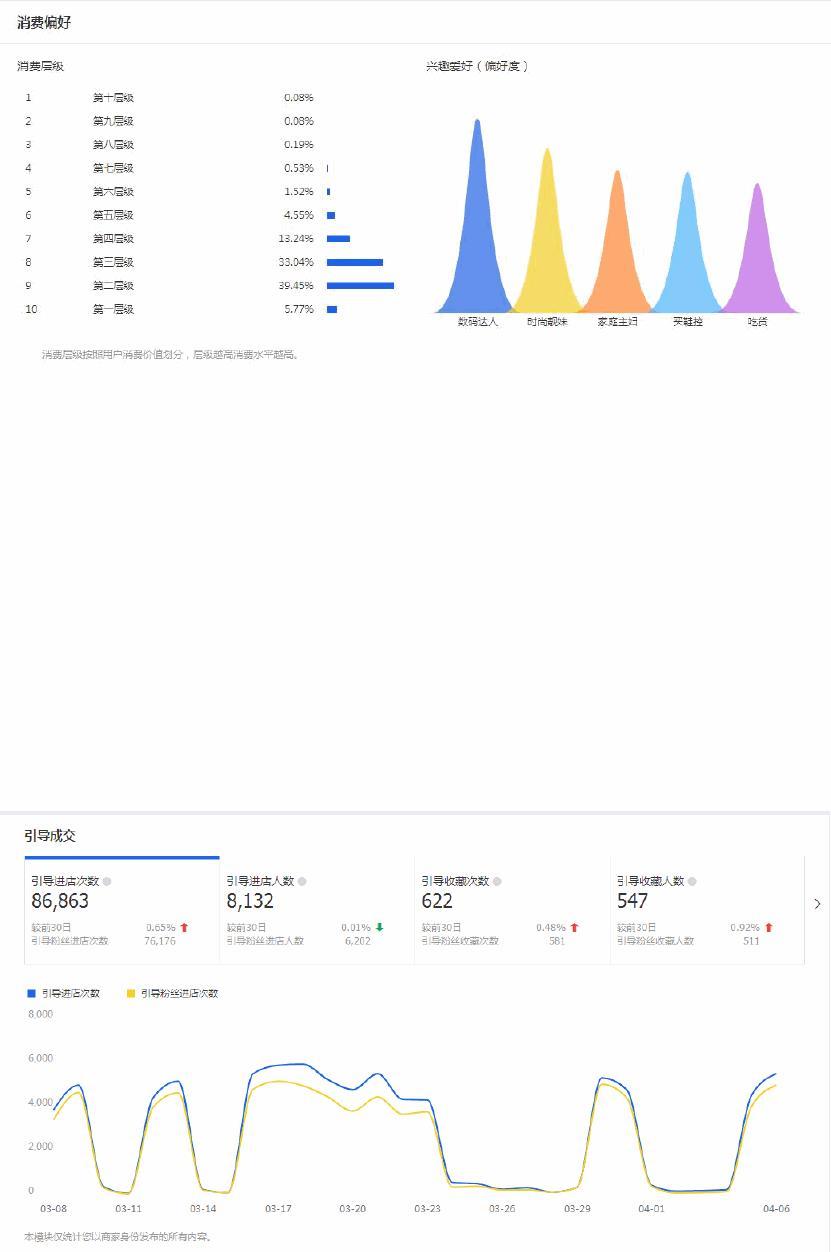Click the 家庭主妇 axis label
This screenshot has height=1252, width=831.
617,322
